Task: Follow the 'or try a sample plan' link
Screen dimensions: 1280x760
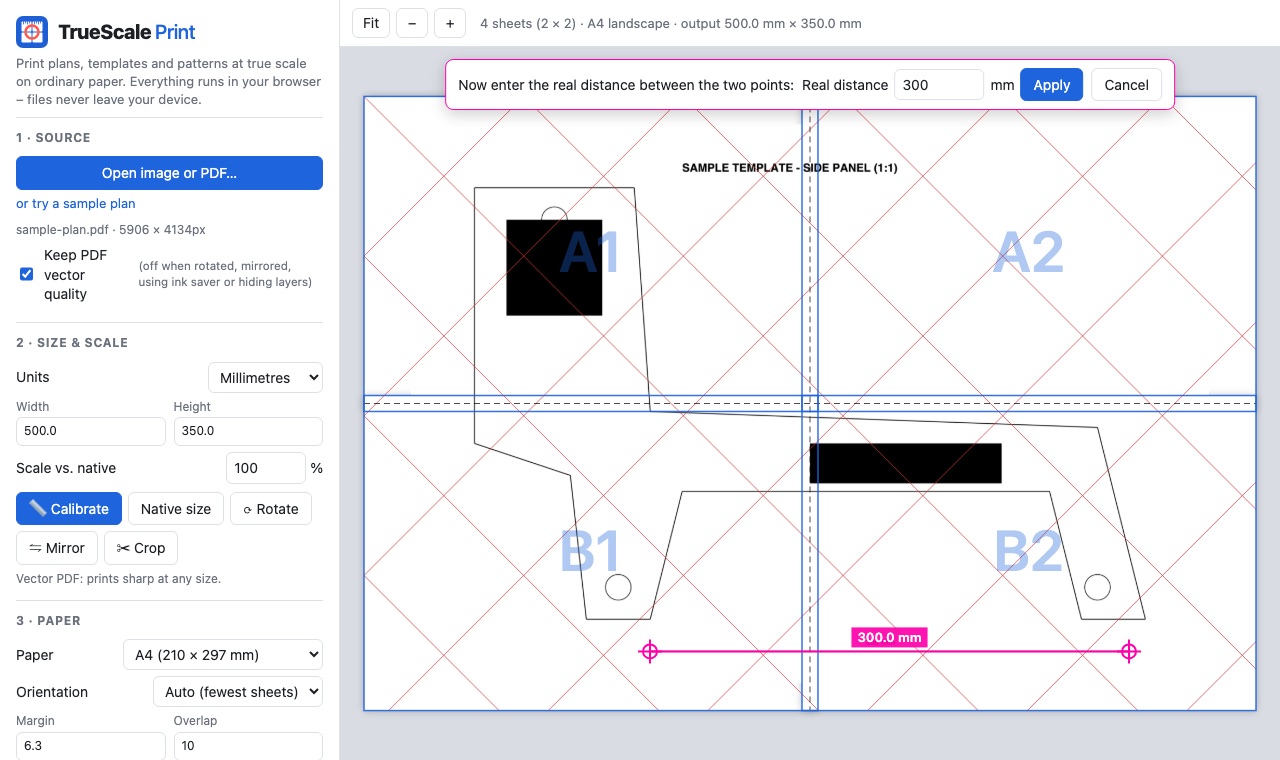Action: pyautogui.click(x=76, y=204)
